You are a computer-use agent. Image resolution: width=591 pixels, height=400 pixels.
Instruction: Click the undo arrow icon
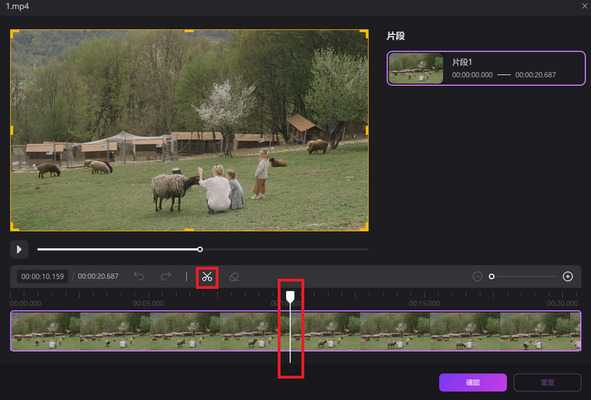click(x=139, y=276)
